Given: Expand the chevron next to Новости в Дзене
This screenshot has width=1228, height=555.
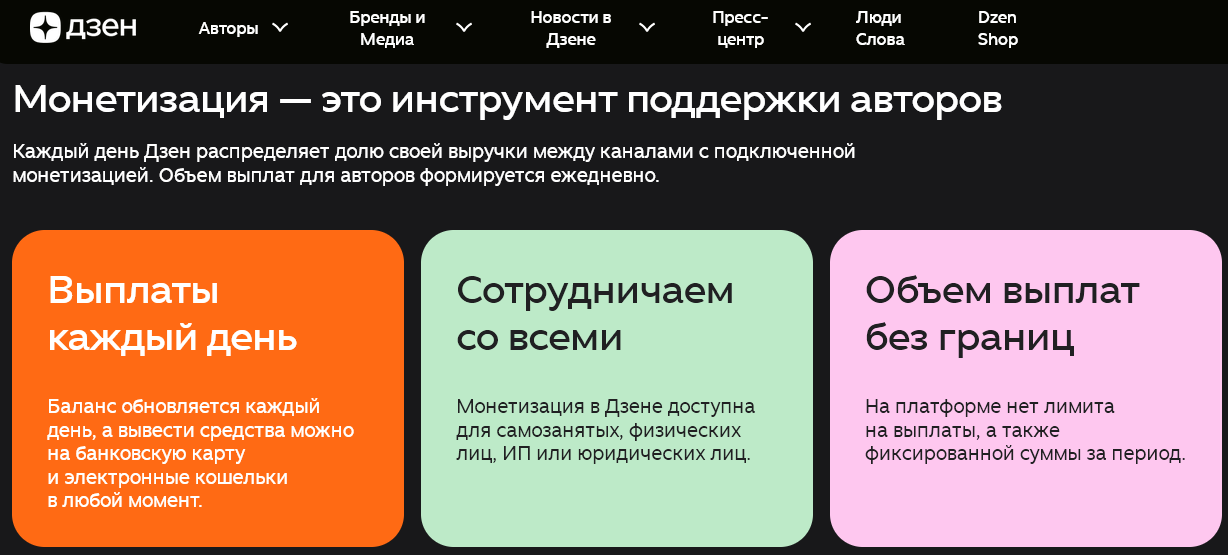Looking at the screenshot, I should 647,27.
